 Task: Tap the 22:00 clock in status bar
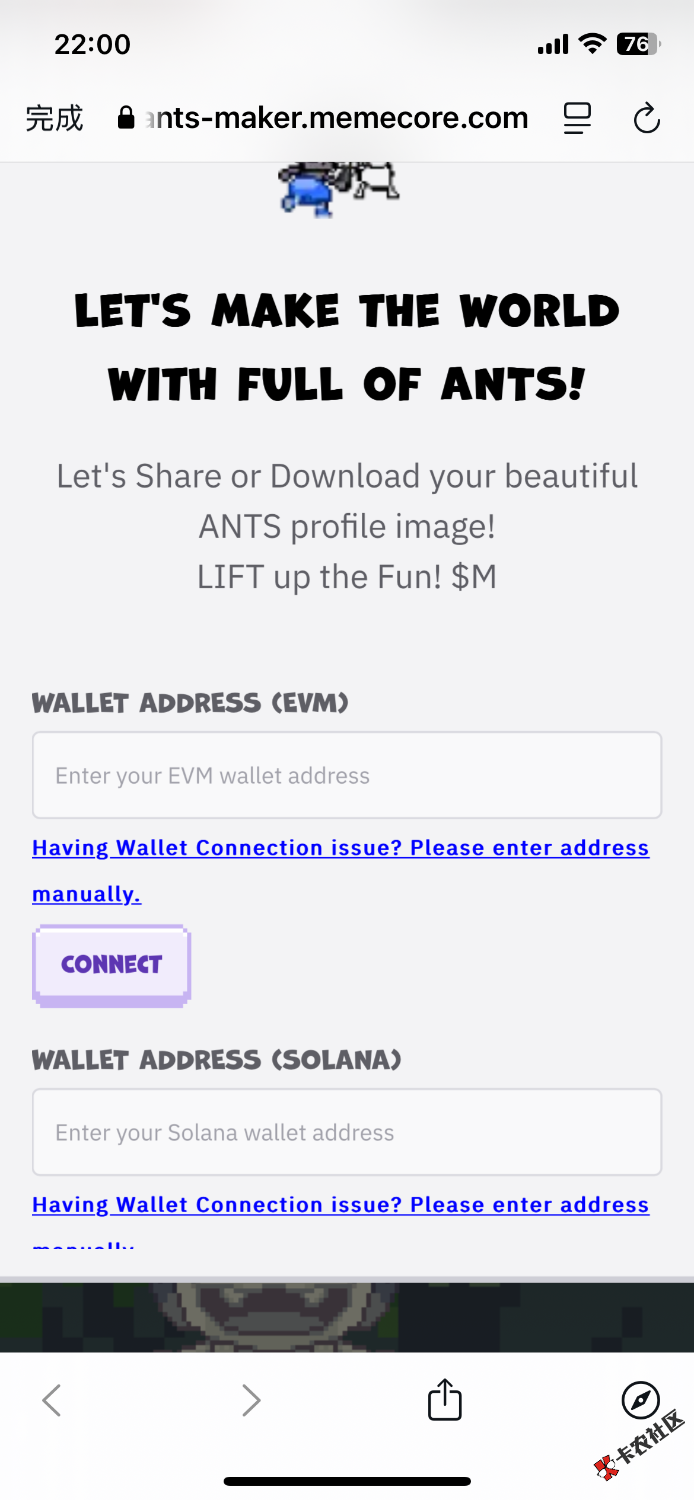(92, 44)
